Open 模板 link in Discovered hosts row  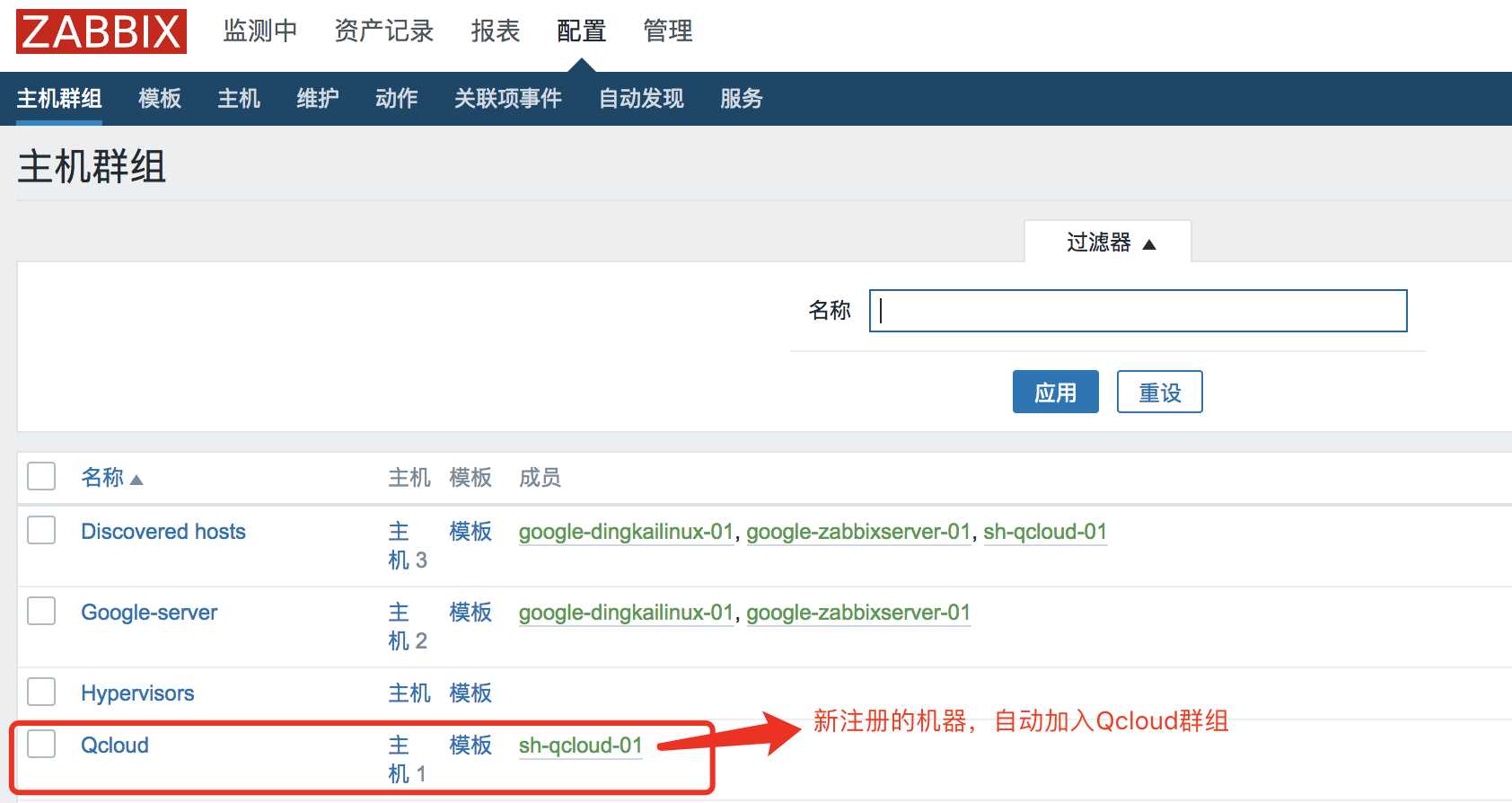coord(470,532)
